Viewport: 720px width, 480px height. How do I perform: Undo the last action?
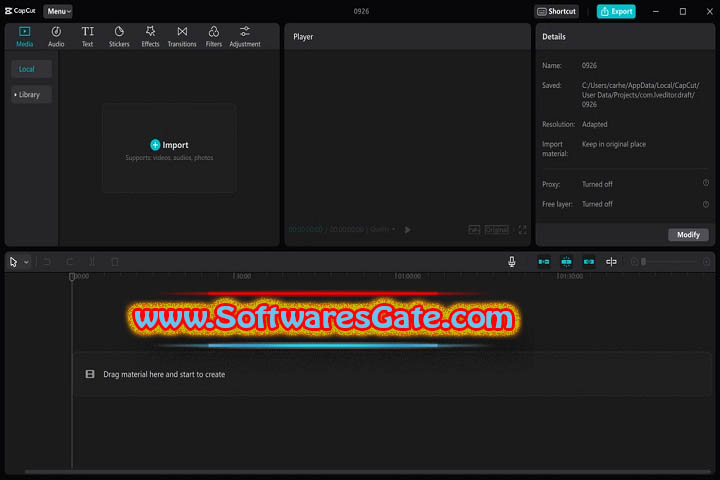[x=47, y=262]
